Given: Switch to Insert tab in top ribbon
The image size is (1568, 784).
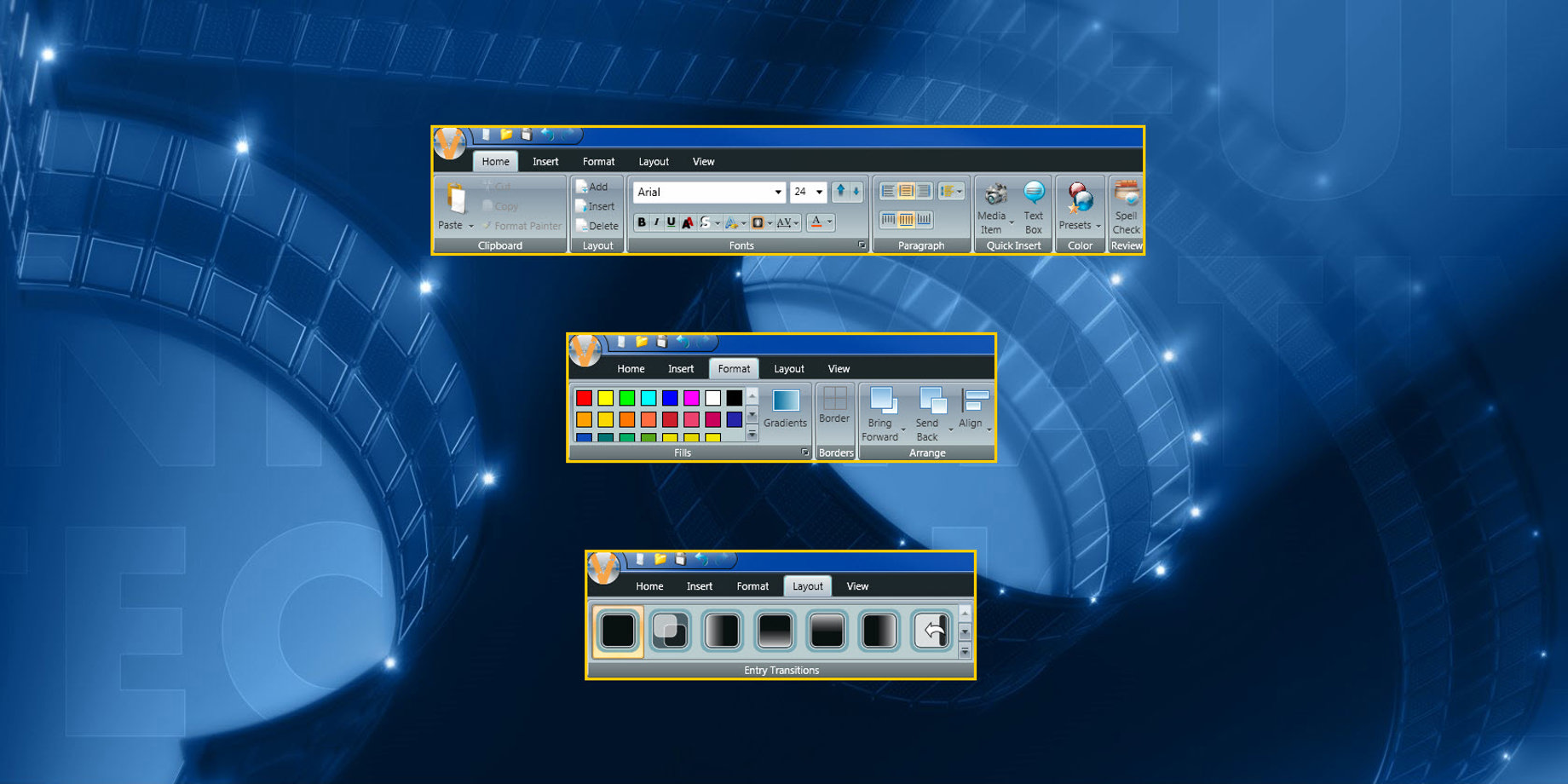Looking at the screenshot, I should (x=545, y=162).
